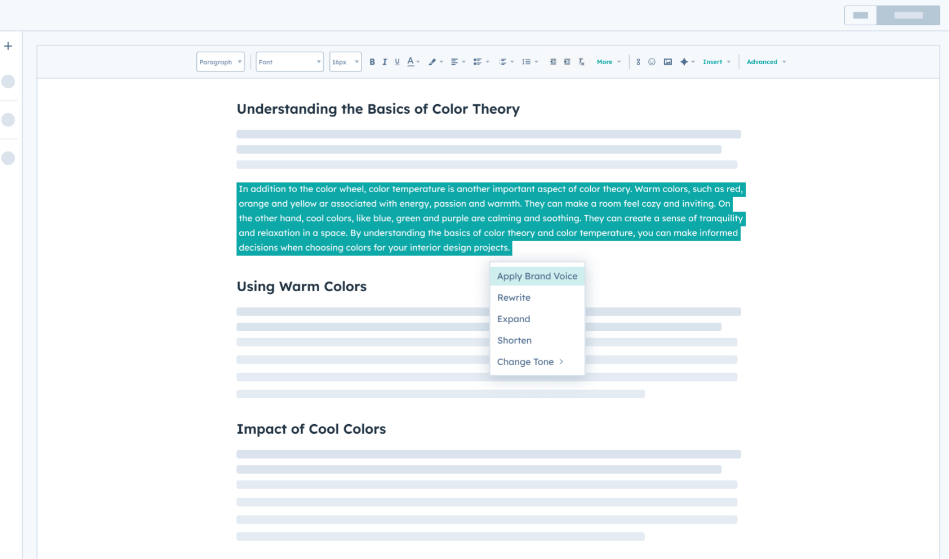Expand the Advanced dropdown

click(766, 62)
